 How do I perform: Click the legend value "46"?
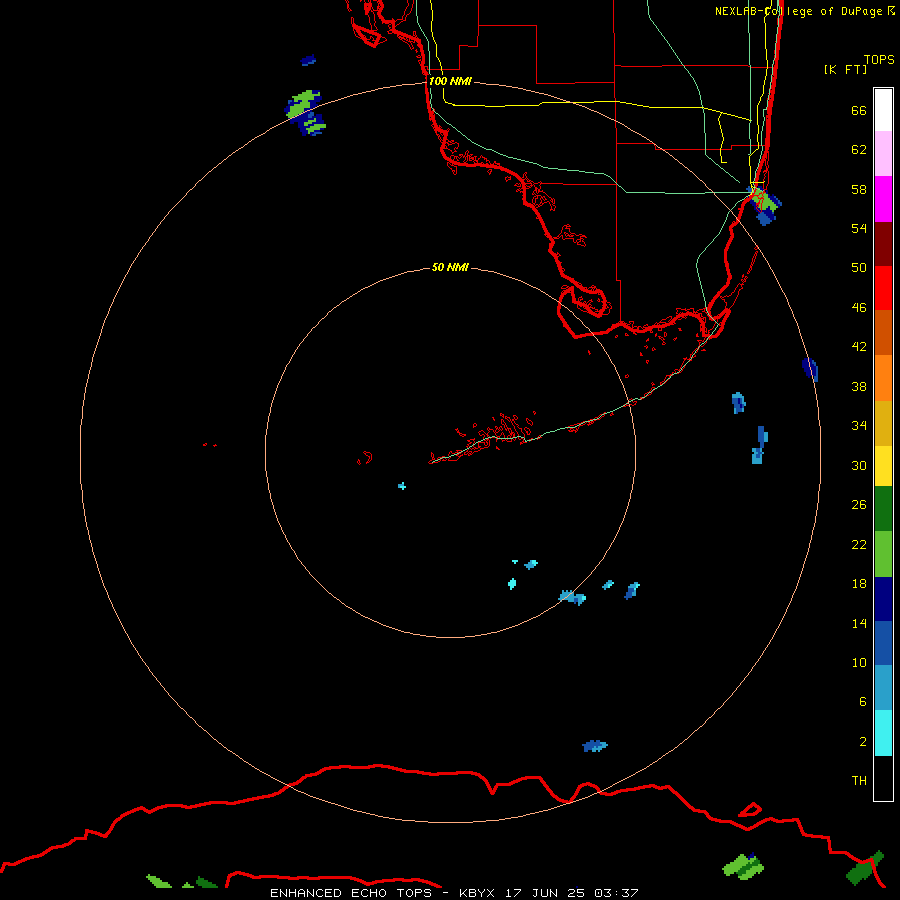pos(859,308)
